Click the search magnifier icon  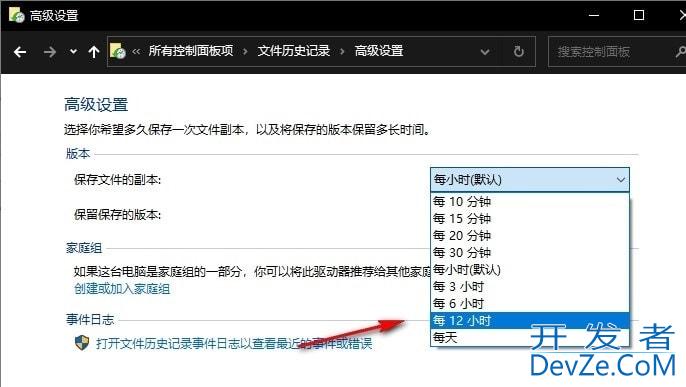680,52
